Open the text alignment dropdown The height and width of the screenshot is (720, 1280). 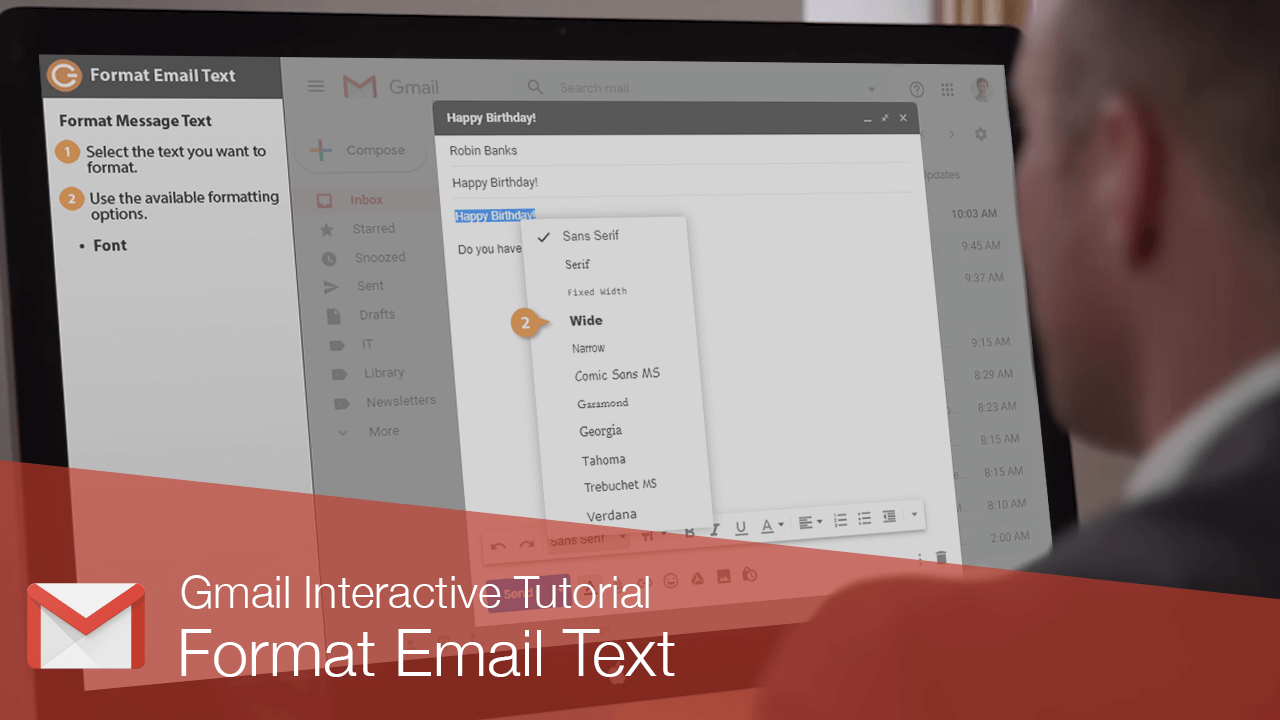tap(810, 522)
